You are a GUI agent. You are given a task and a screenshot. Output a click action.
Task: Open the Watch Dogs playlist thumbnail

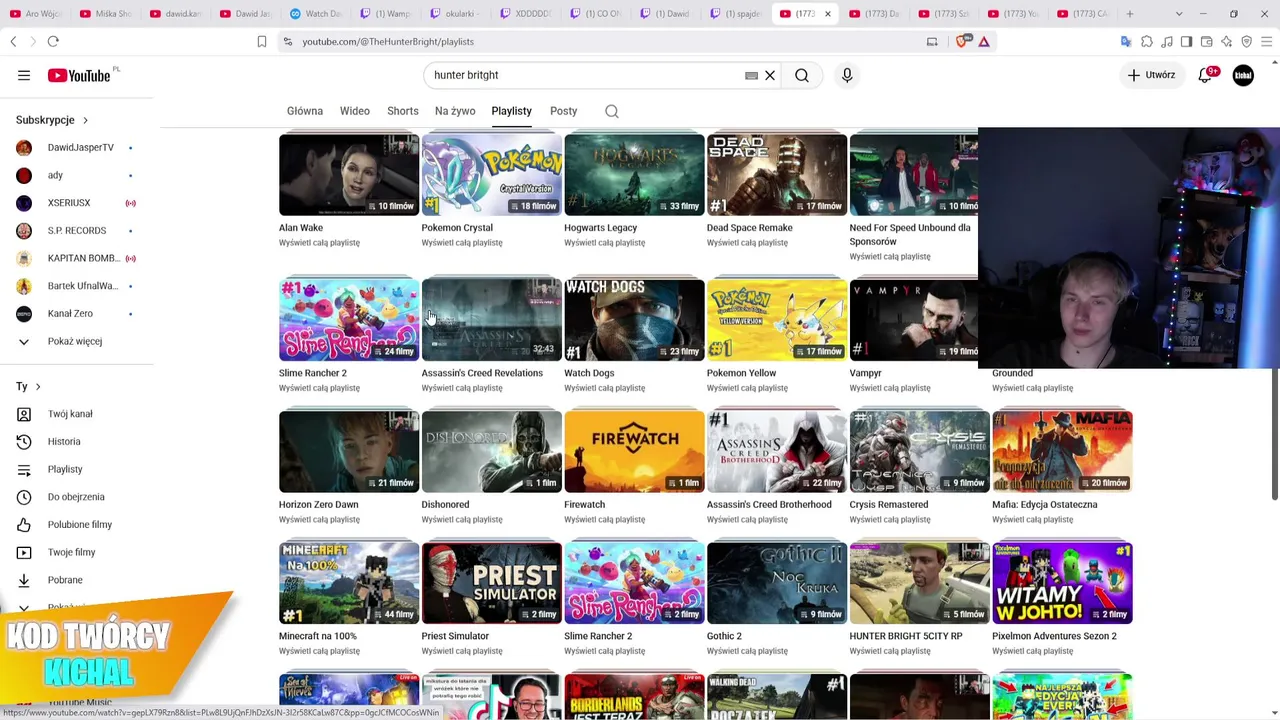634,320
